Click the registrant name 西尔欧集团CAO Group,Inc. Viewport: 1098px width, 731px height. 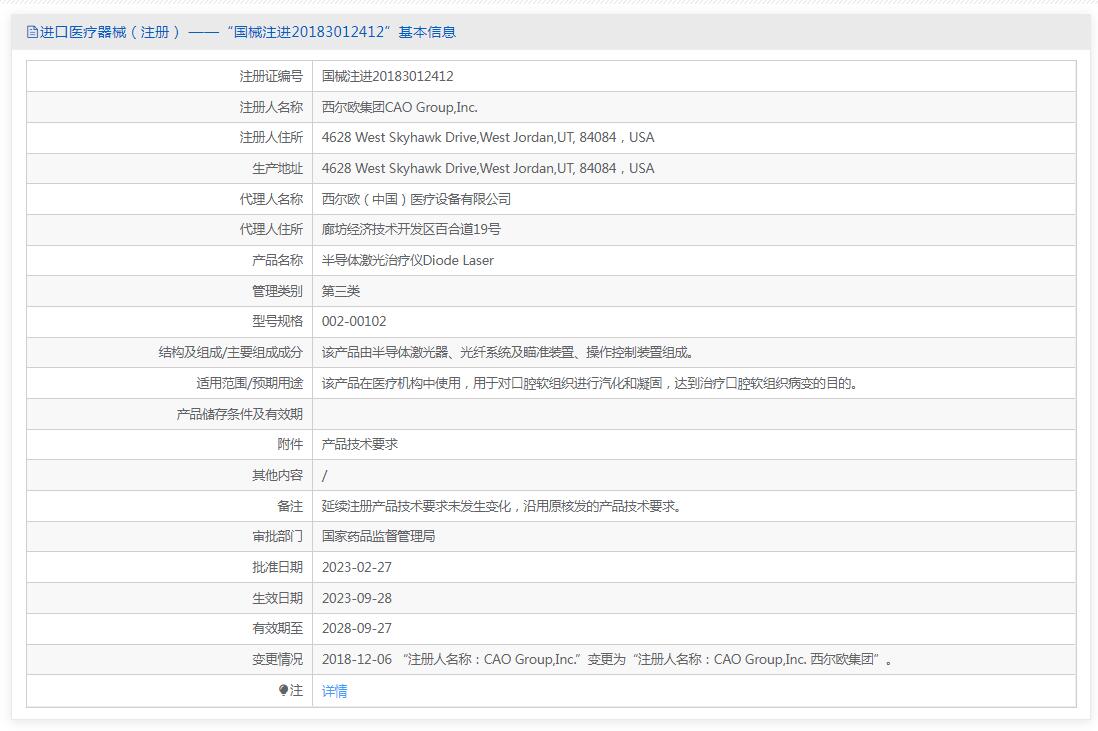coord(399,107)
